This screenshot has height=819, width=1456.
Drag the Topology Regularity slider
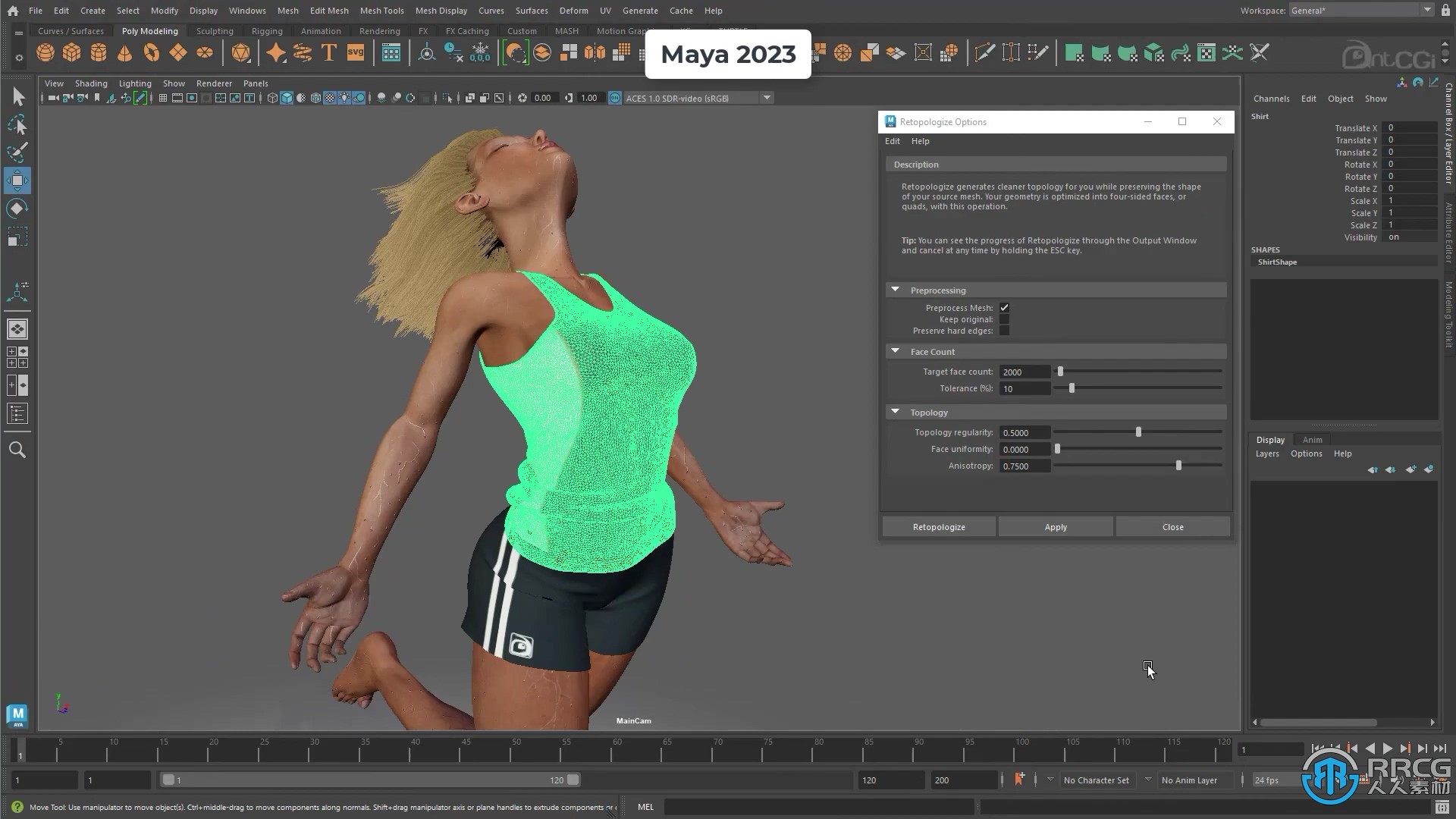(x=1138, y=431)
